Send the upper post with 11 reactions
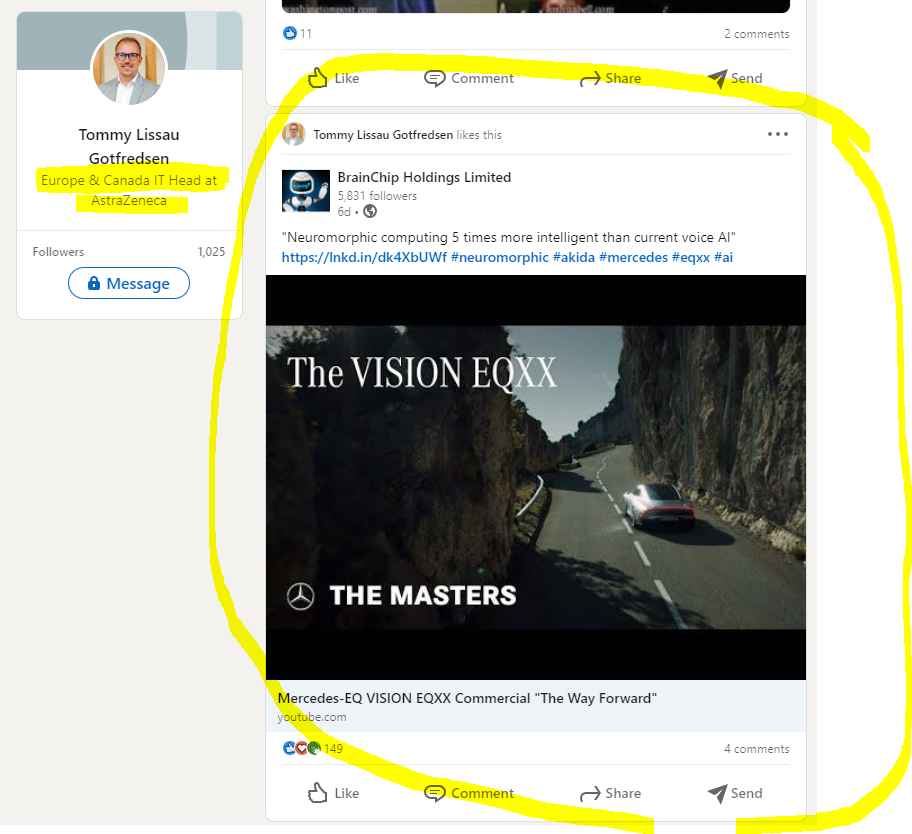Image resolution: width=912 pixels, height=834 pixels. [735, 78]
